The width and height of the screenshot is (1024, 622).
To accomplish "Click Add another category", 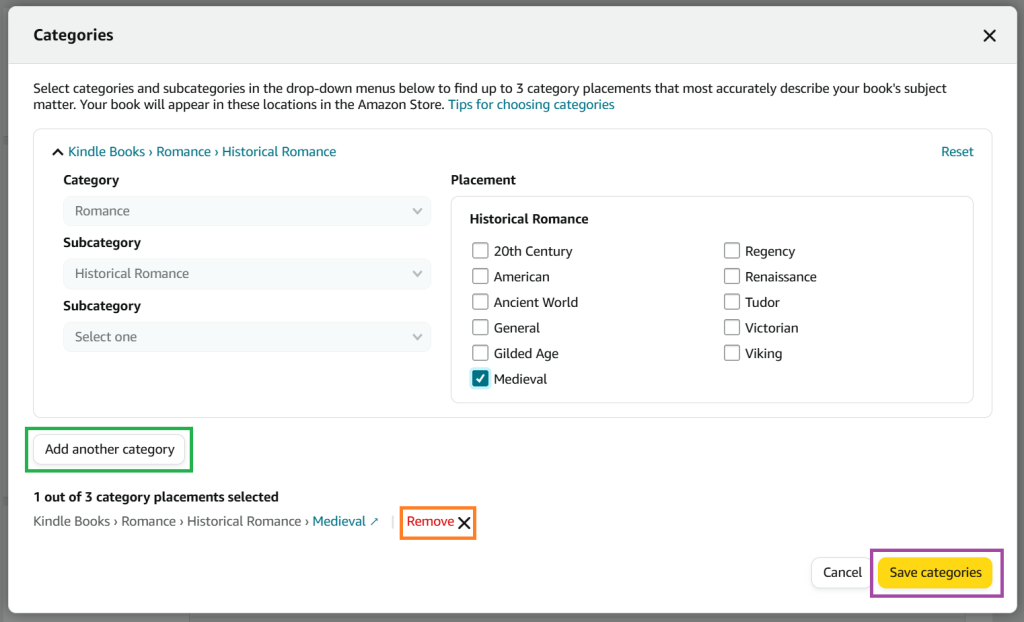I will tap(109, 449).
